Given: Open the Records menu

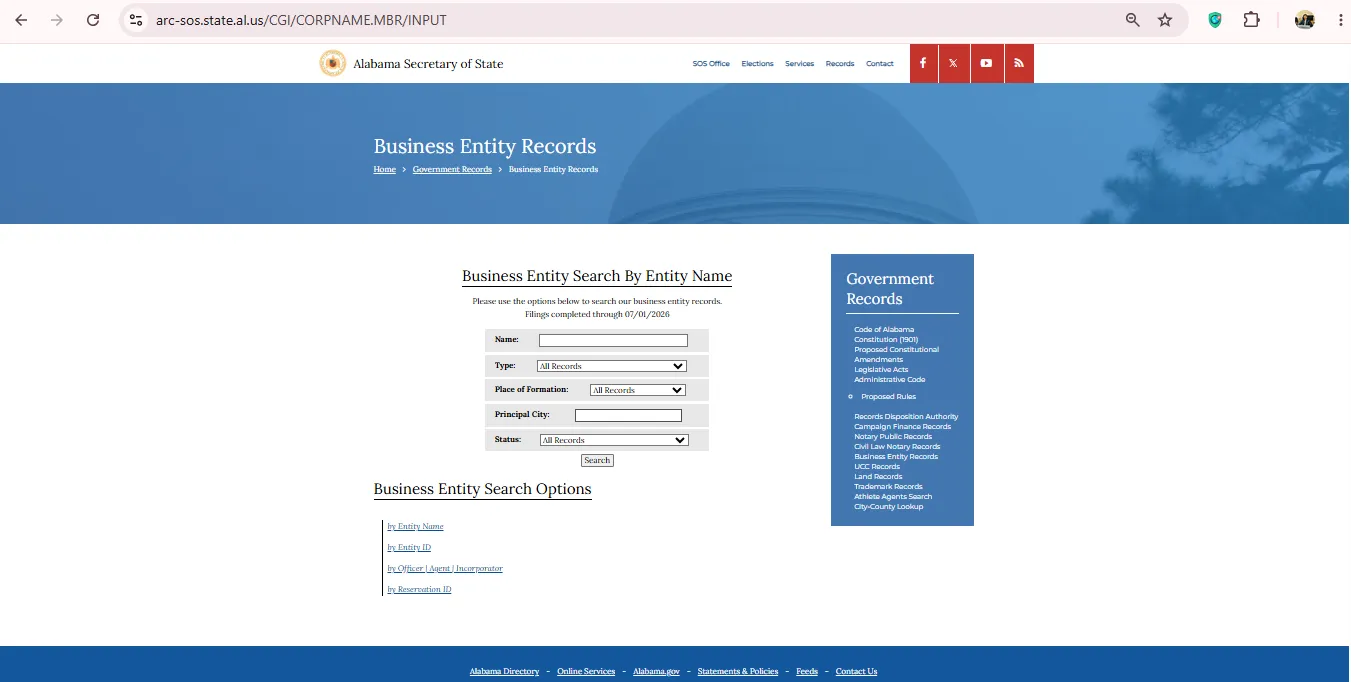Looking at the screenshot, I should (840, 64).
